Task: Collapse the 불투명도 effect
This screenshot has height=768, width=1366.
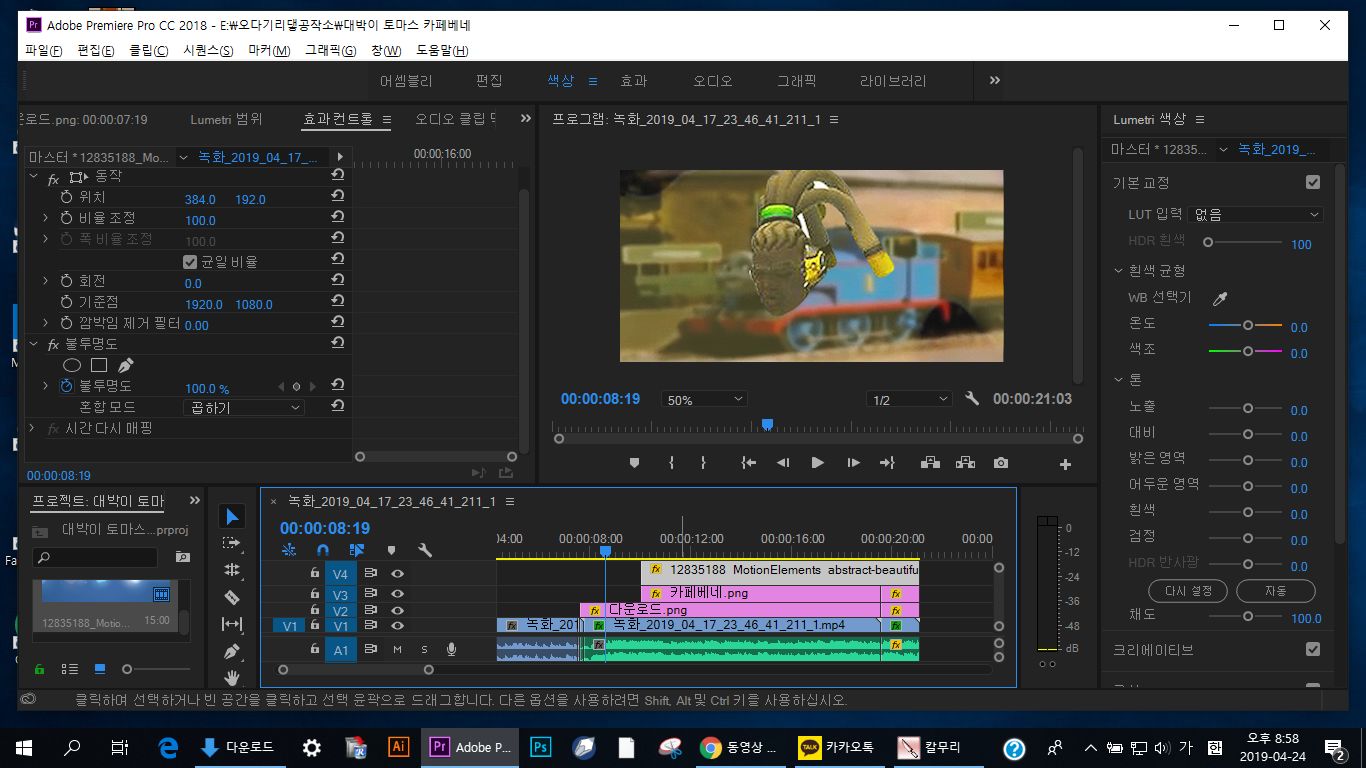Action: pos(32,344)
